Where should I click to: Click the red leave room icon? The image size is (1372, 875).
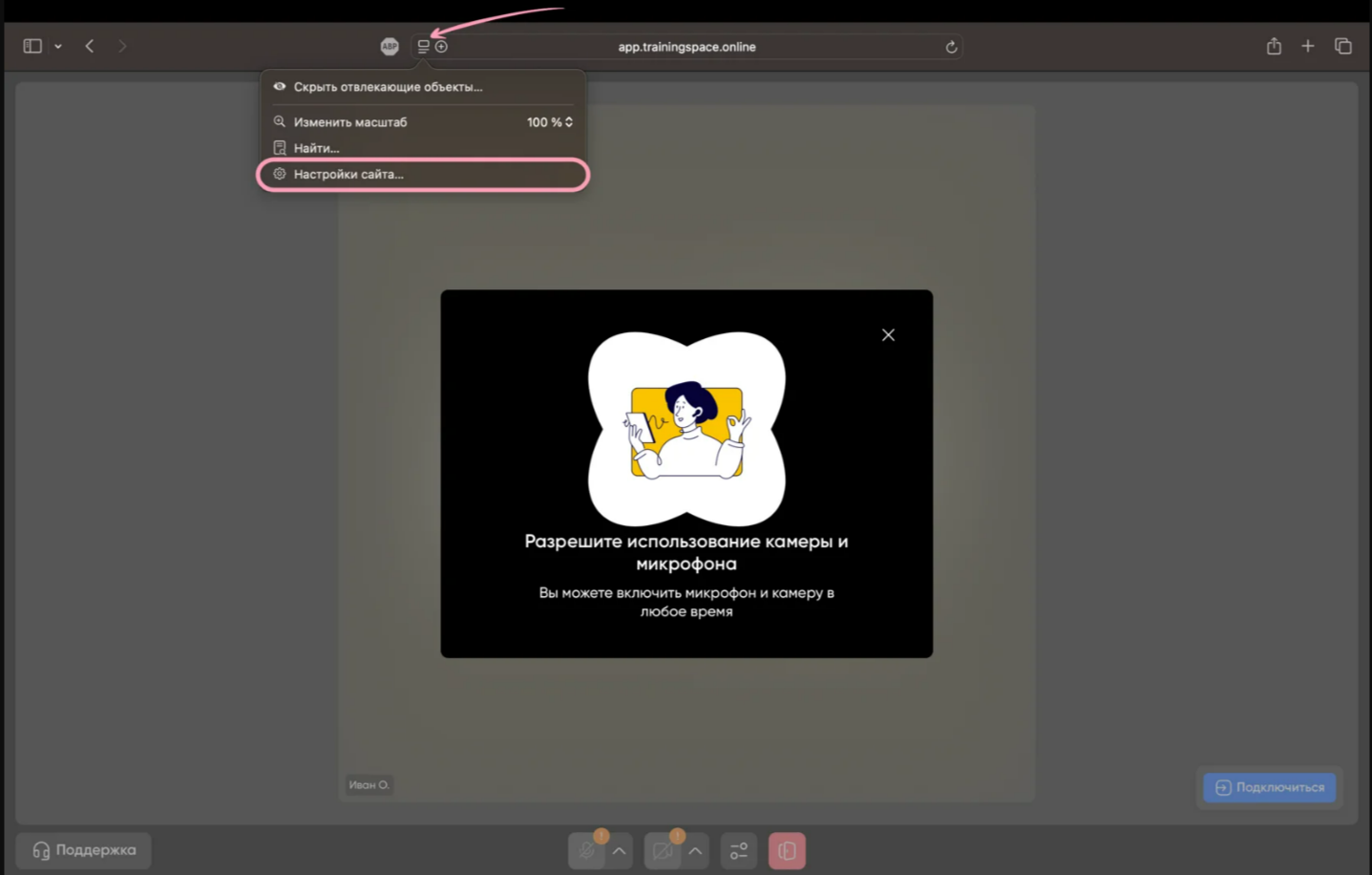pos(787,850)
